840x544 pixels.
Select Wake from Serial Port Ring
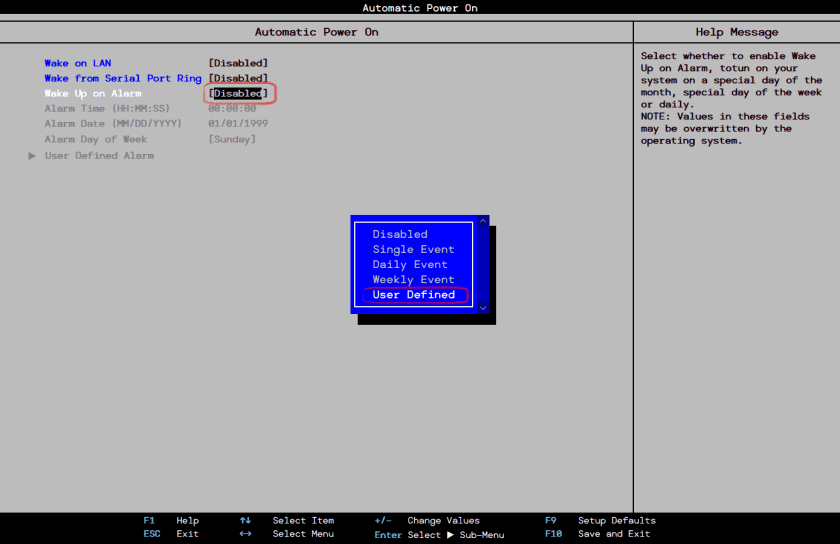pos(123,78)
